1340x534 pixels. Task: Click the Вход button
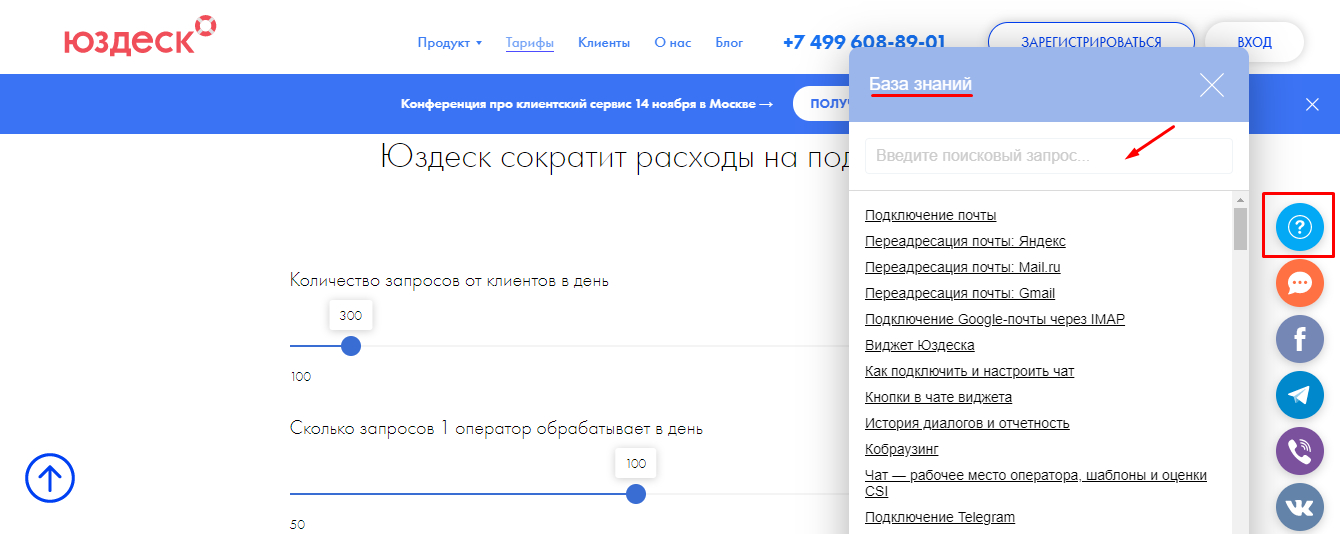(x=1254, y=42)
